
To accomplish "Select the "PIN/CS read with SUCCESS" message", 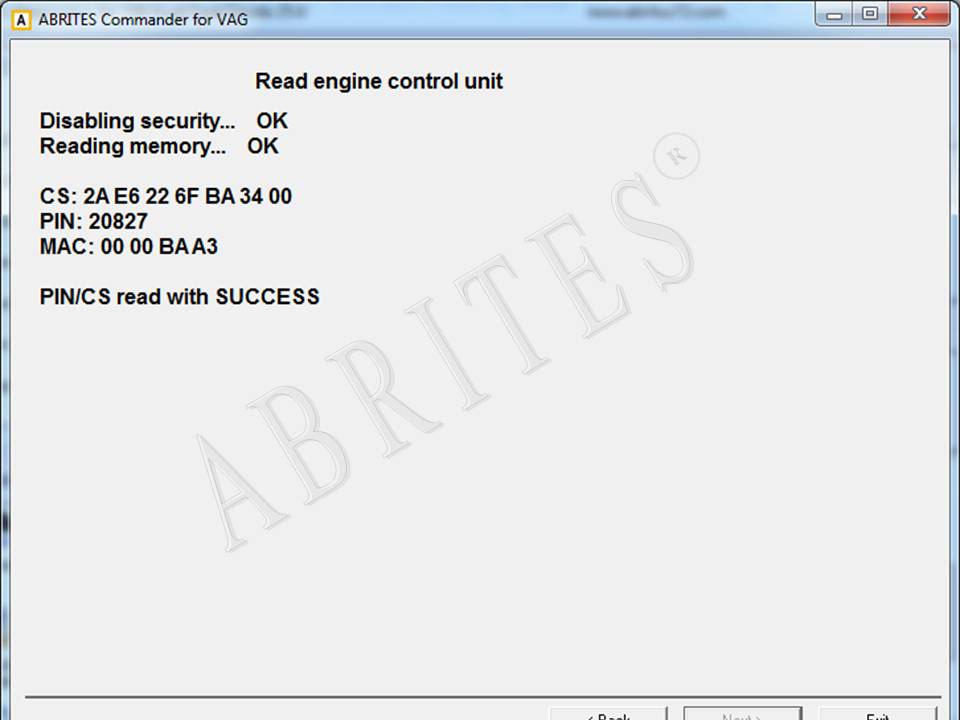I will point(179,297).
